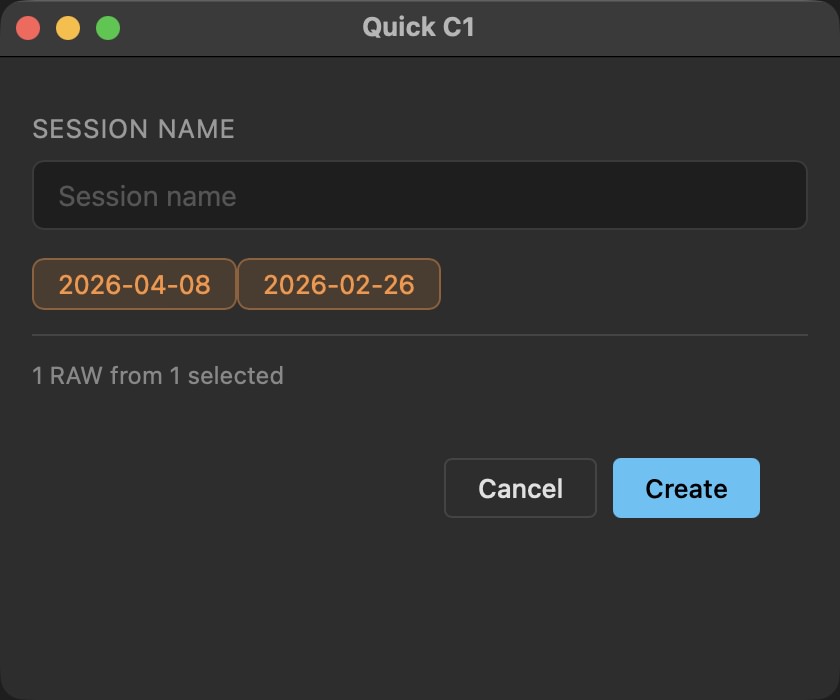Create the session with the Create button

click(686, 488)
